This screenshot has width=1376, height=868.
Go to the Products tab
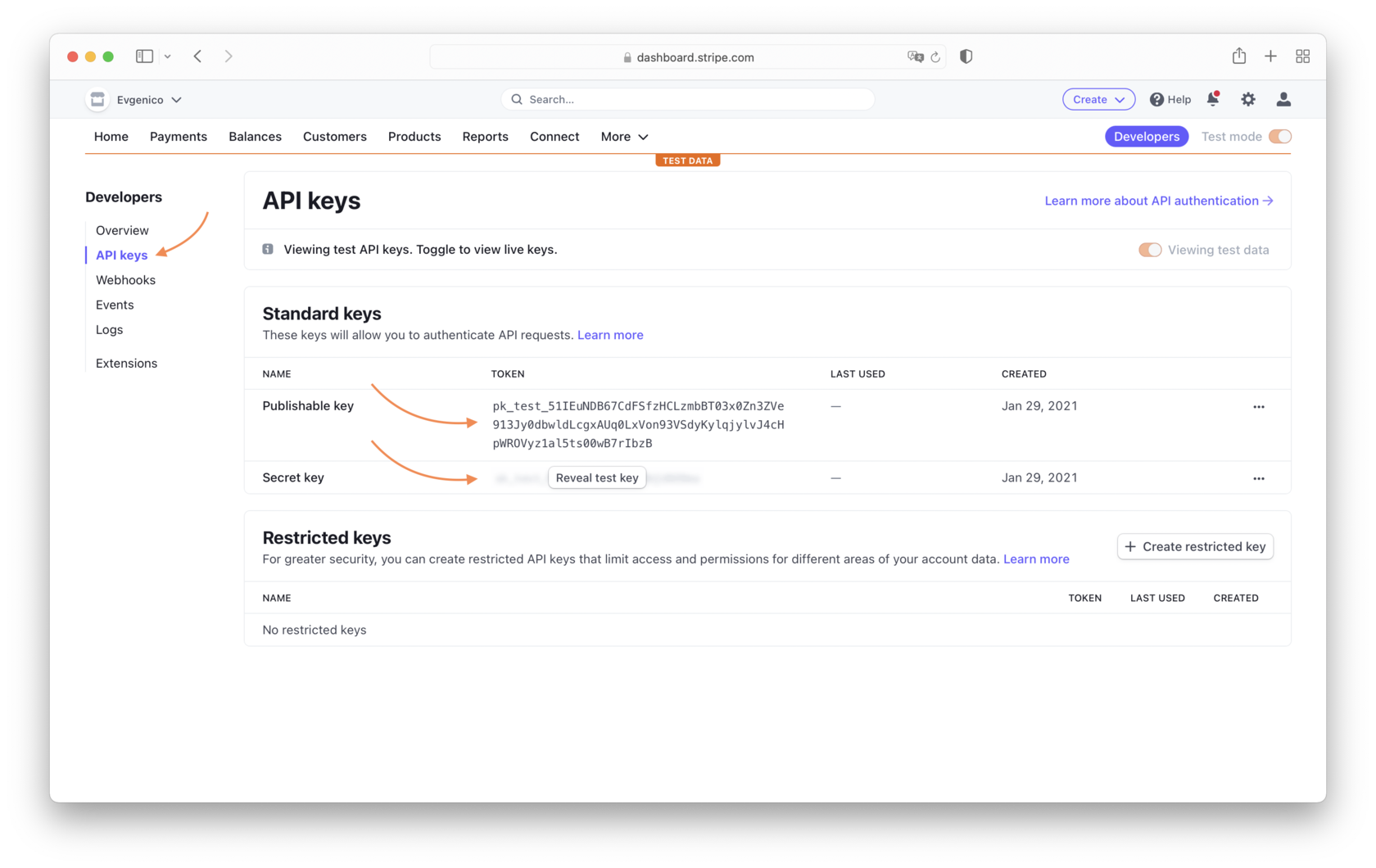(414, 137)
